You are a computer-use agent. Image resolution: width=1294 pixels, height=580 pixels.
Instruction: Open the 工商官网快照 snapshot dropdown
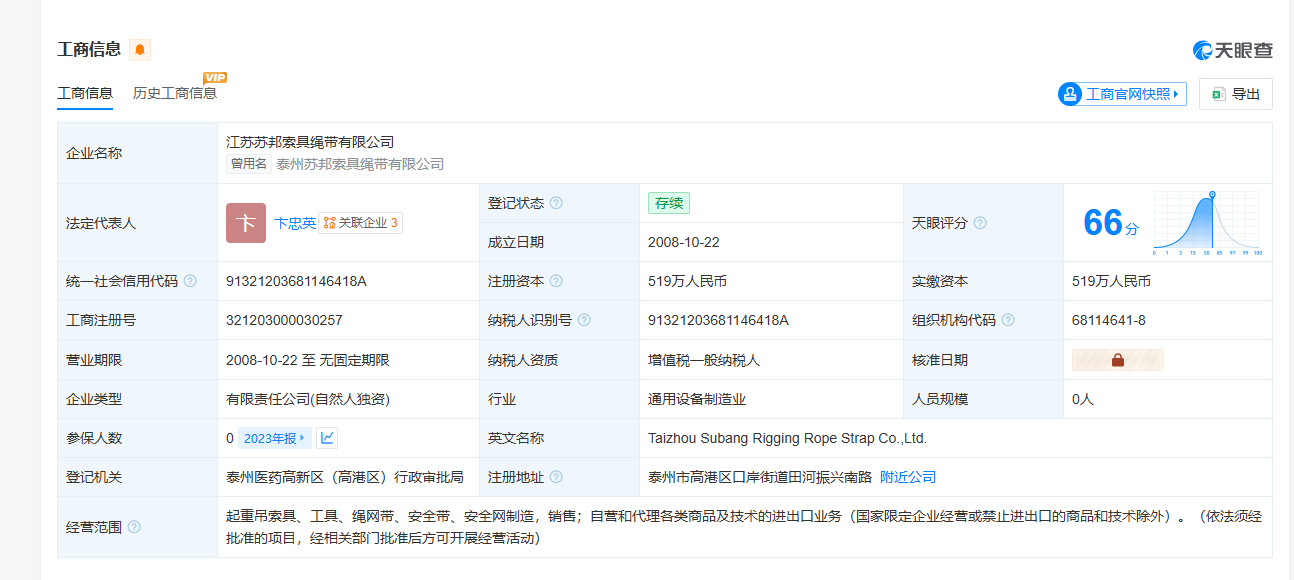click(x=1122, y=94)
